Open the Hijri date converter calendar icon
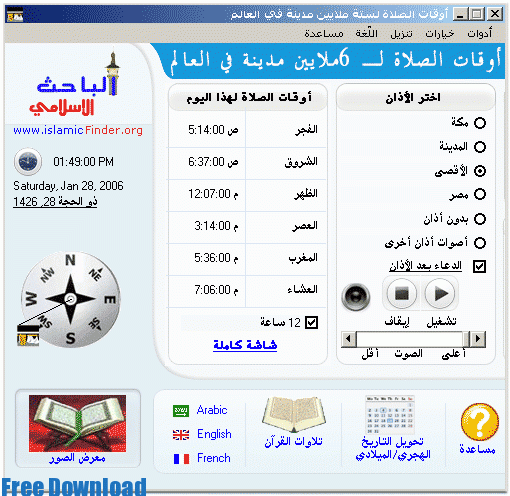The width and height of the screenshot is (510, 496). (390, 414)
